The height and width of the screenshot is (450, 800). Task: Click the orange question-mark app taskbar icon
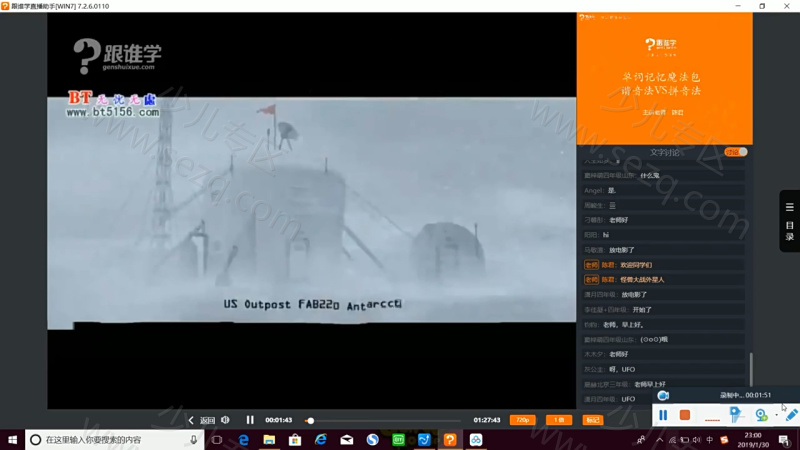[x=450, y=440]
